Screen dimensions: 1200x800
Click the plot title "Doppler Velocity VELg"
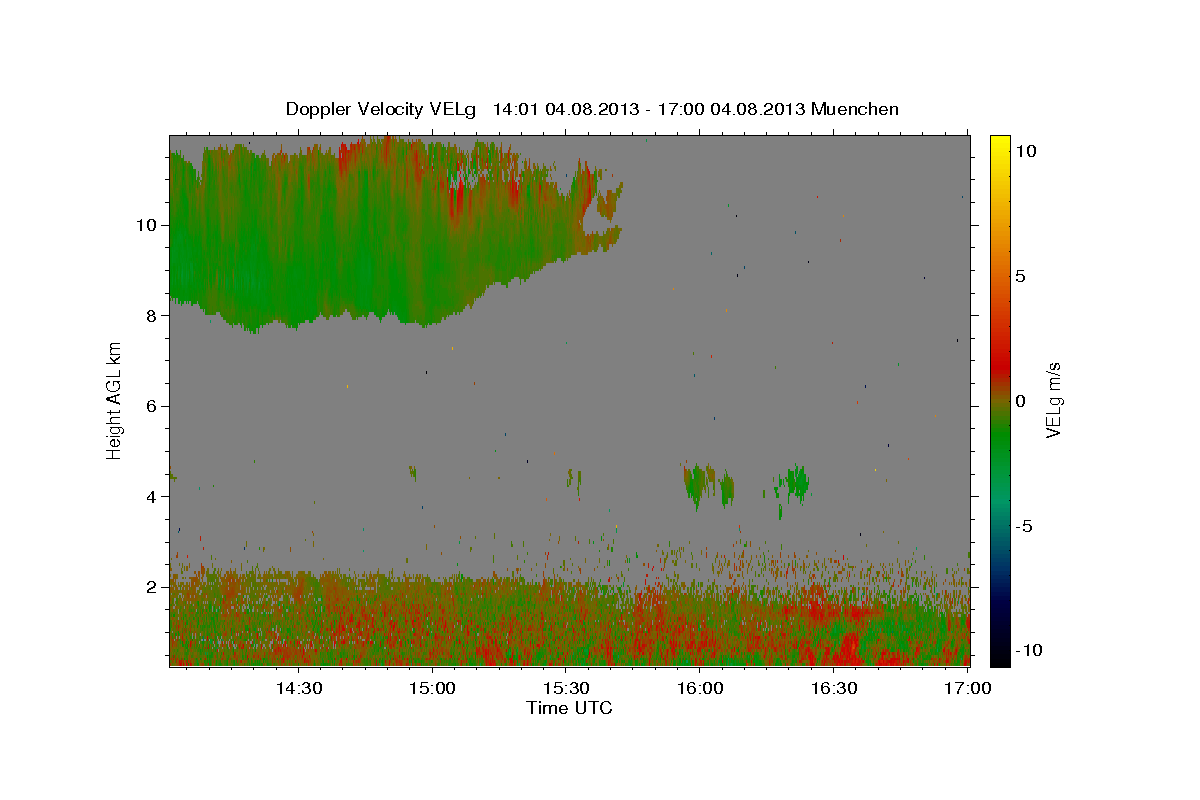click(382, 109)
